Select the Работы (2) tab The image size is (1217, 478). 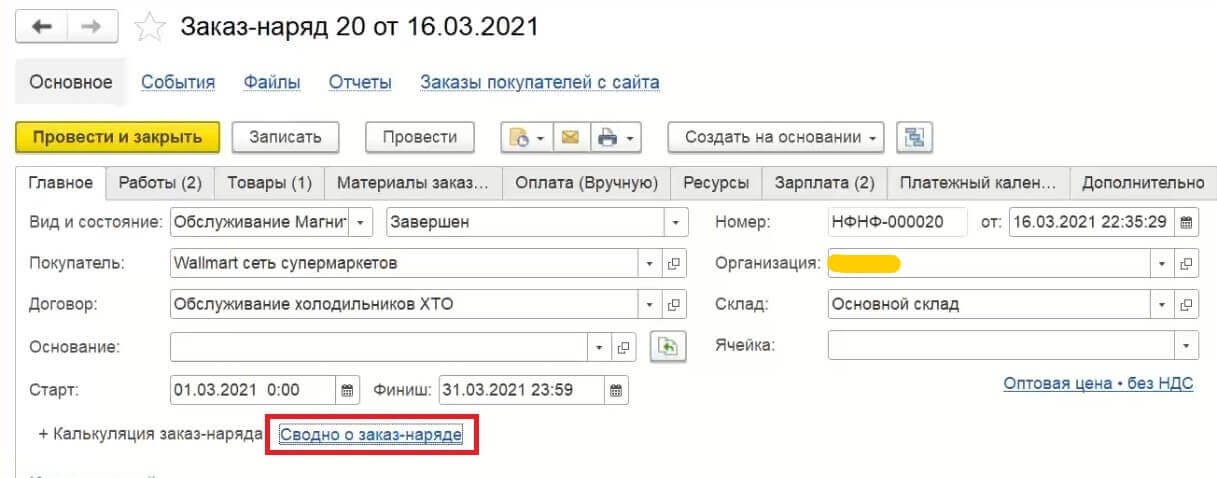coord(160,183)
